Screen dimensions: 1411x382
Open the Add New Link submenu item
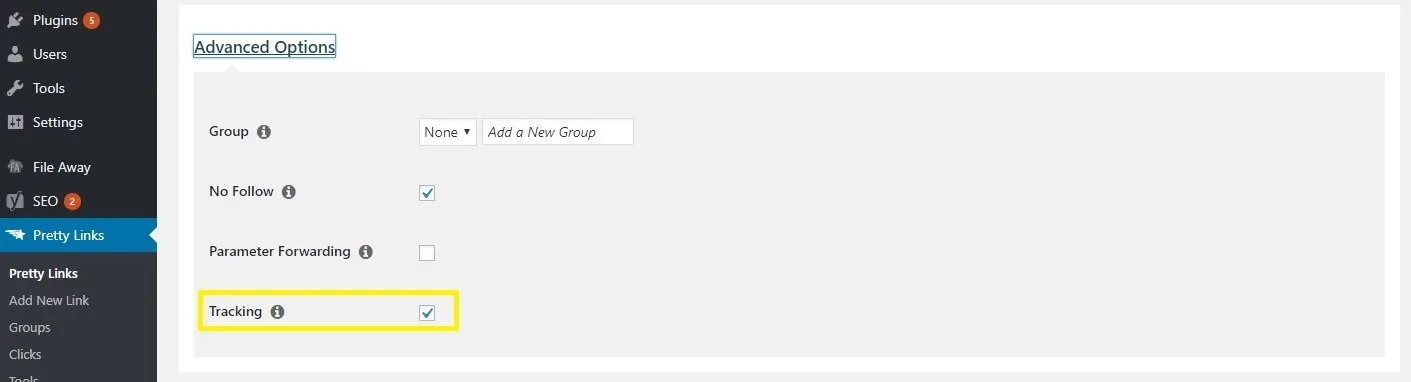pos(49,300)
